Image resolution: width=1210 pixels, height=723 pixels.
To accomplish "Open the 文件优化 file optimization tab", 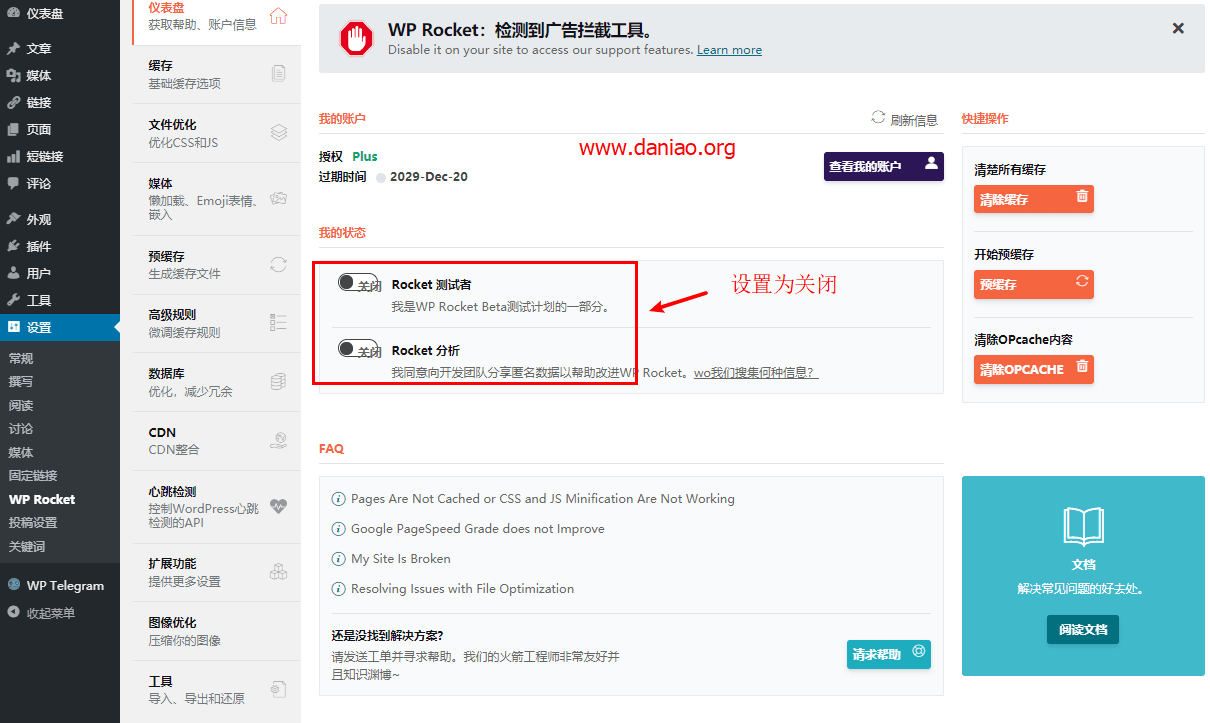I will (x=216, y=133).
